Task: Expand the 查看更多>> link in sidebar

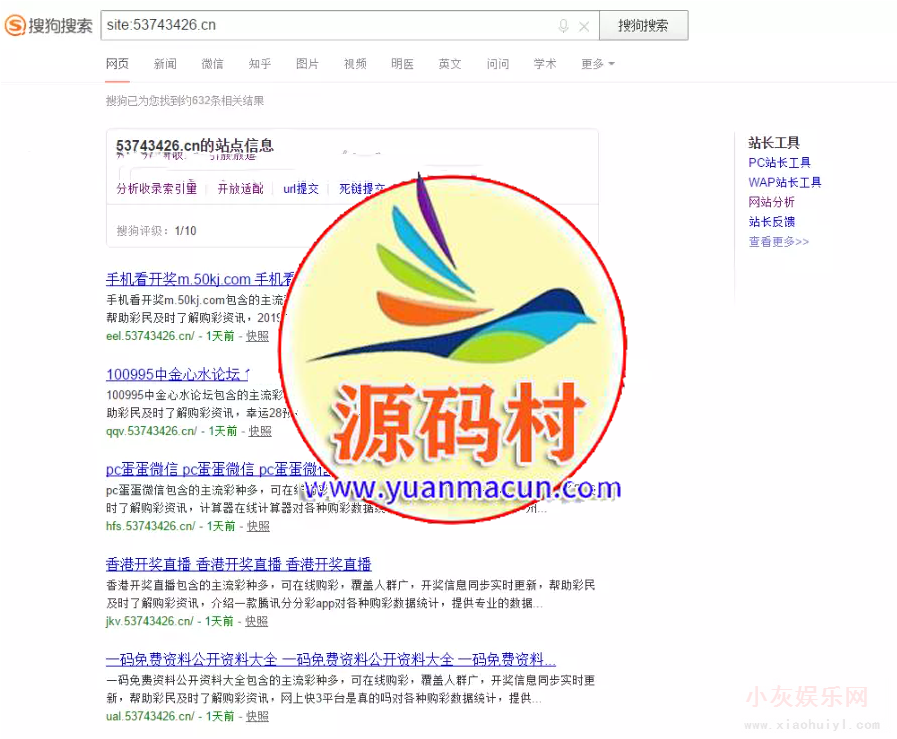Action: click(778, 242)
